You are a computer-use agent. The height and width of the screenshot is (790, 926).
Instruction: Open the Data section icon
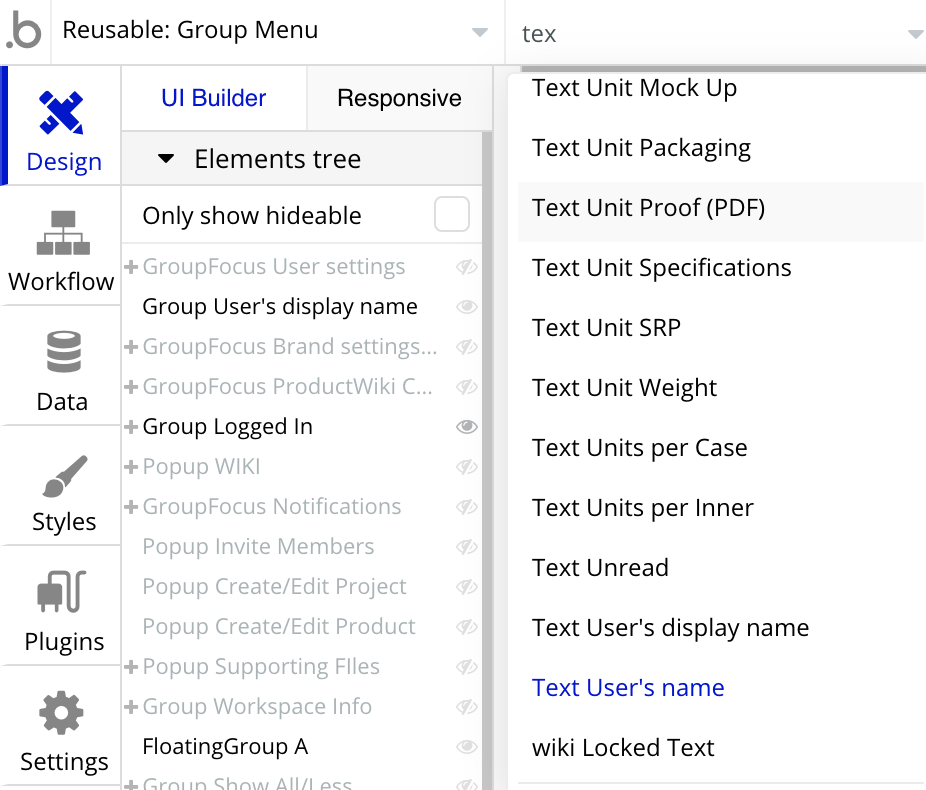coord(62,353)
